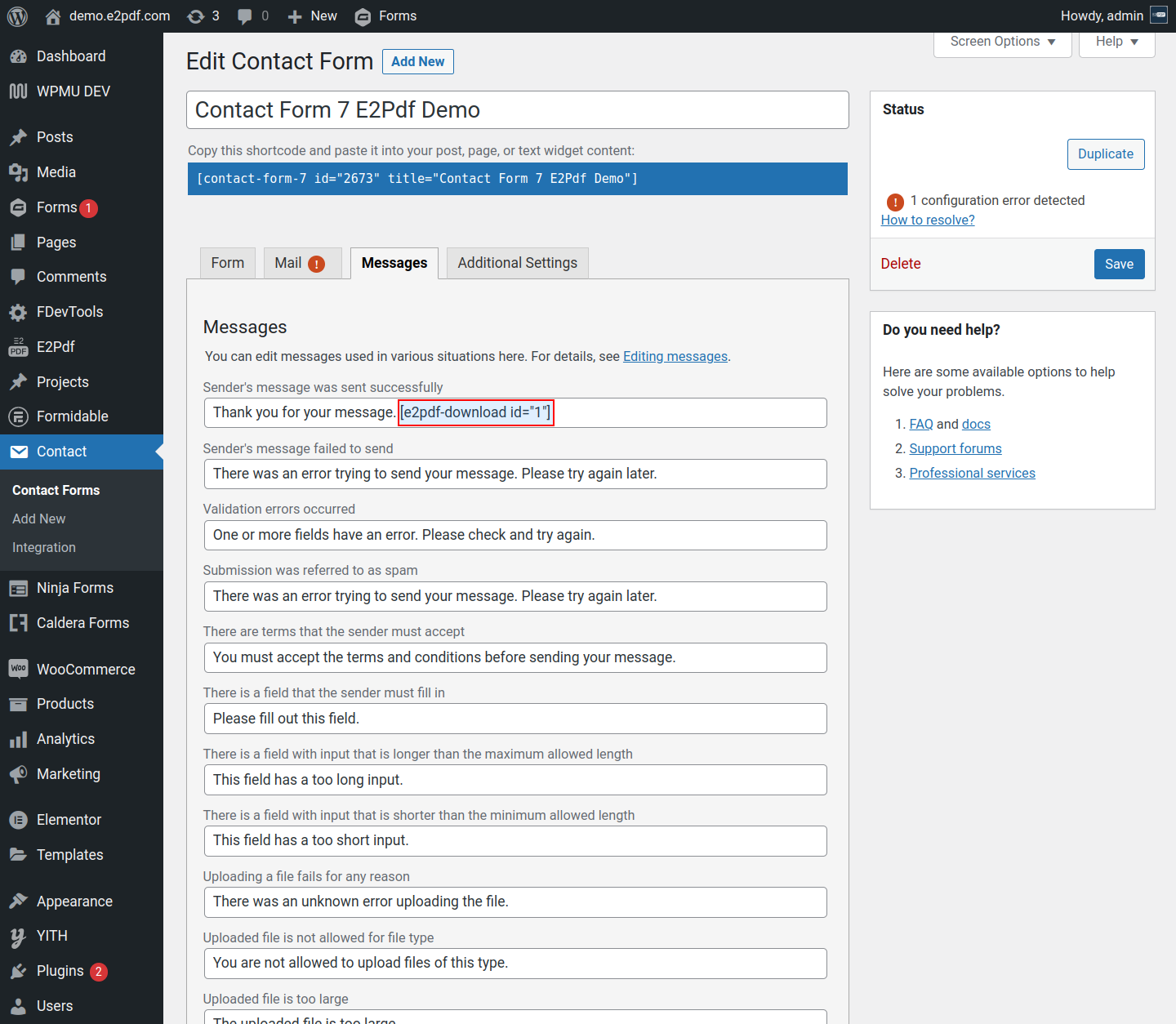Click the WooCommerce sidebar icon
The image size is (1176, 1024).
coord(18,669)
